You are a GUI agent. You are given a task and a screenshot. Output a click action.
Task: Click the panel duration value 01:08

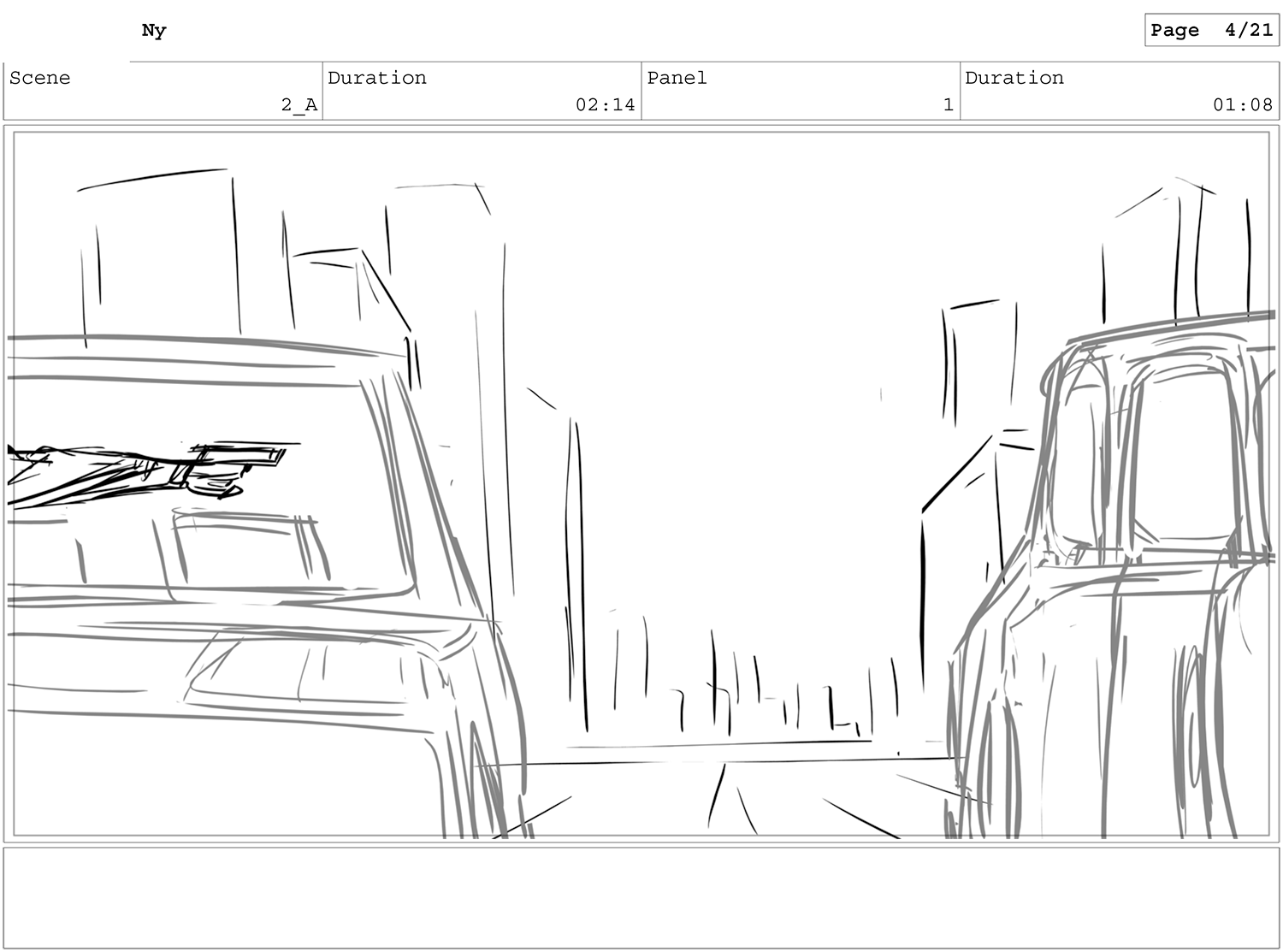(1242, 105)
